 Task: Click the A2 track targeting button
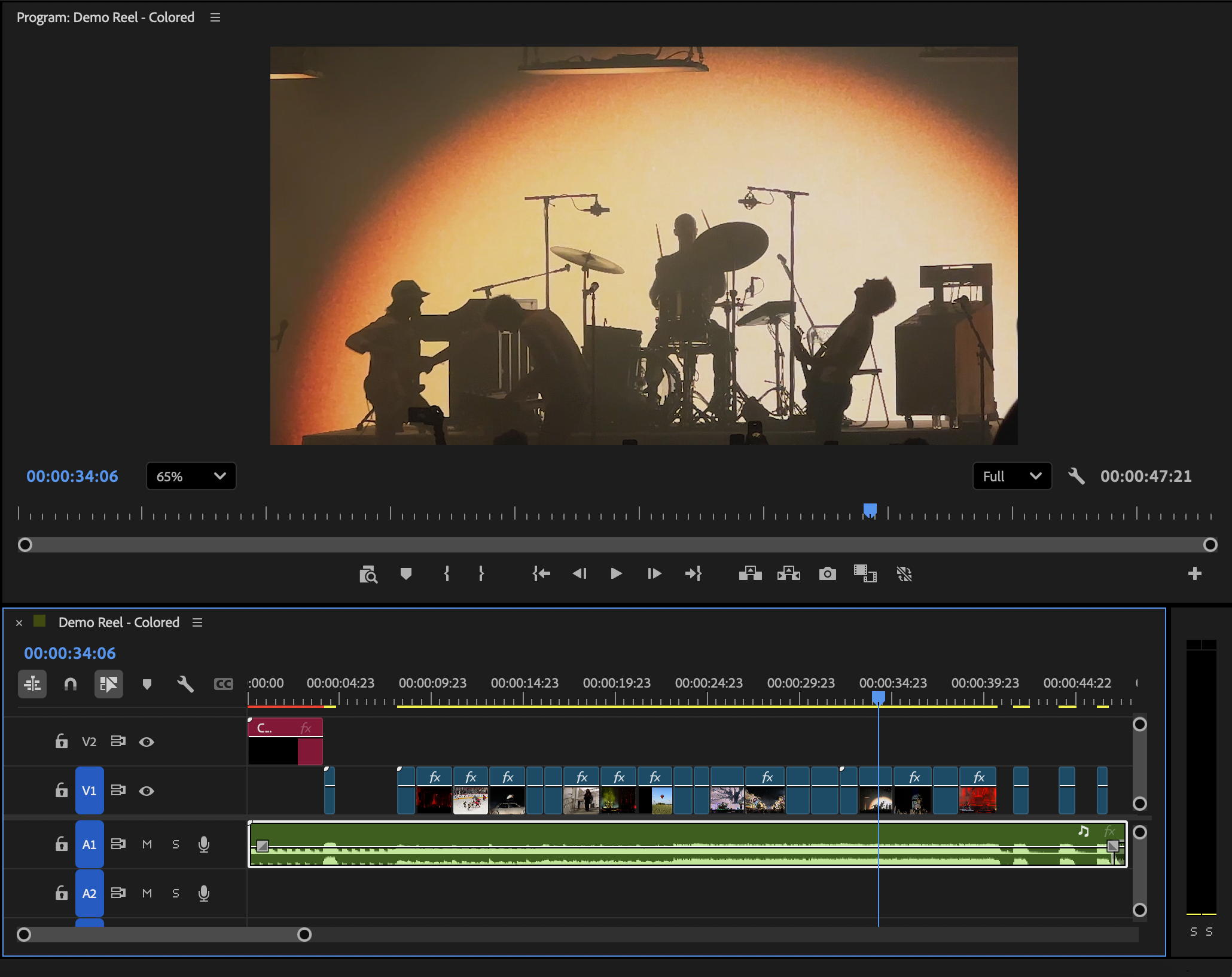(x=89, y=893)
